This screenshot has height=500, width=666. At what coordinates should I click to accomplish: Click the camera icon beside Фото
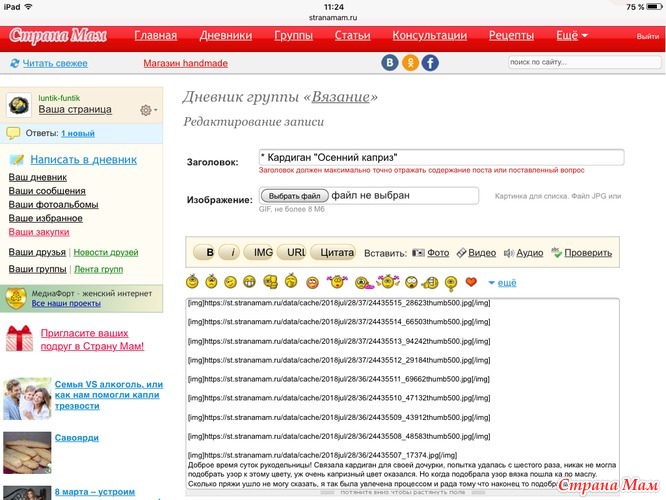pyautogui.click(x=418, y=253)
